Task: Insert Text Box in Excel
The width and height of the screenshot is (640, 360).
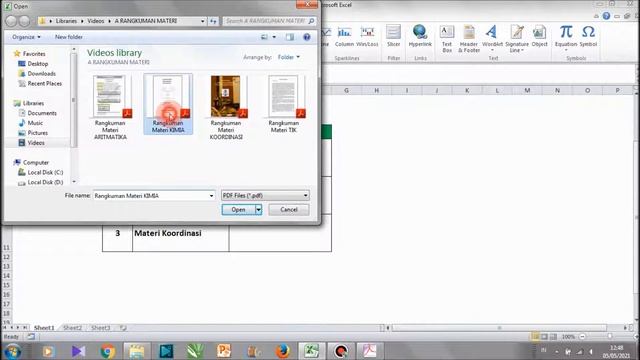Action: (x=447, y=39)
